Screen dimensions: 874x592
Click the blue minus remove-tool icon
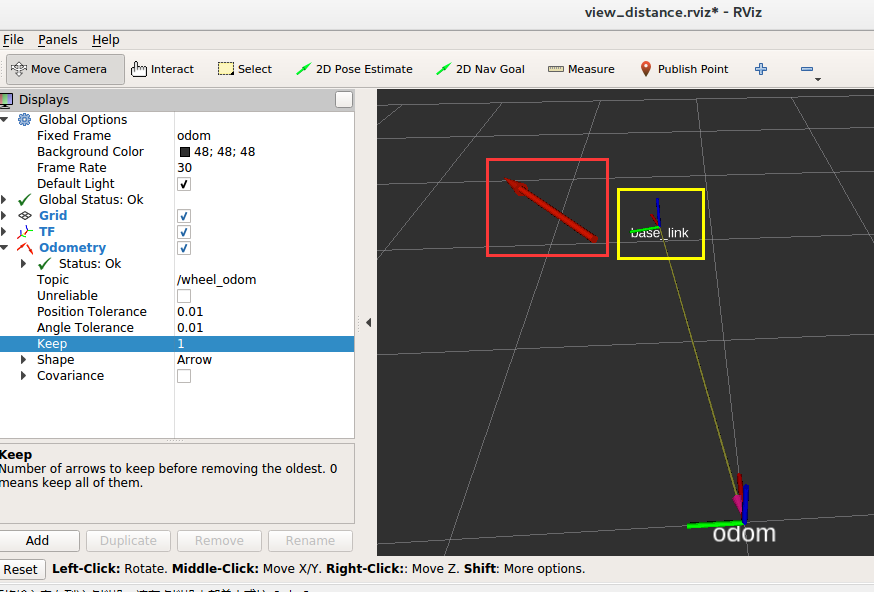point(807,69)
